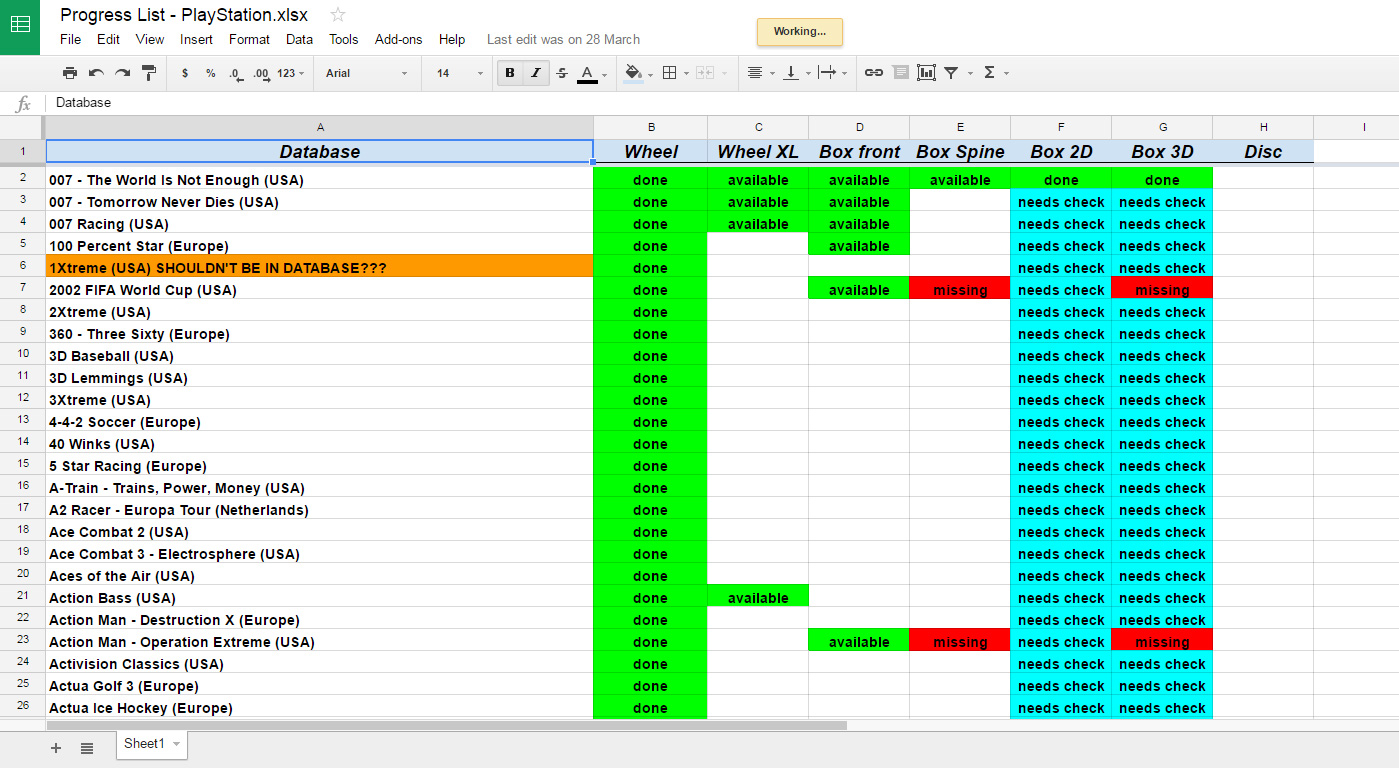Click the horizontal scrollbar
1399x768 pixels.
point(446,725)
